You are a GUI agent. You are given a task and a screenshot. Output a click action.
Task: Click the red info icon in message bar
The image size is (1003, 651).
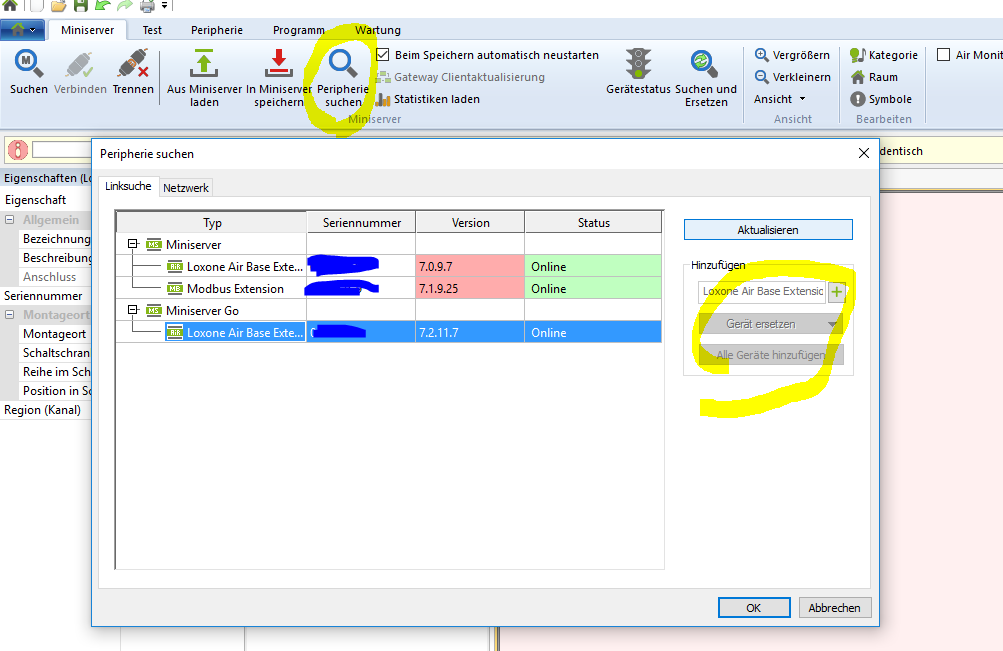[x=17, y=150]
